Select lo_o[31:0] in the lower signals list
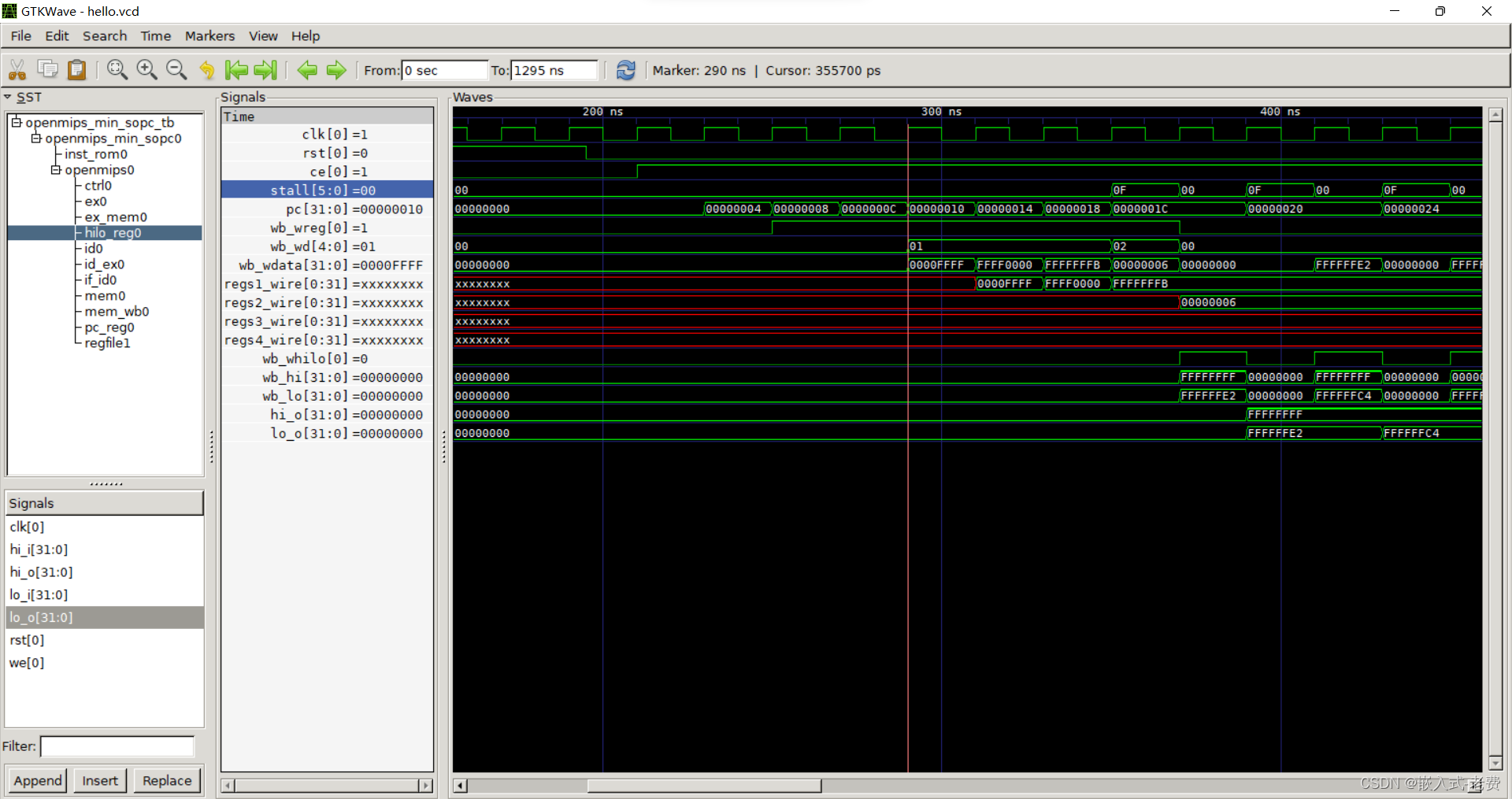 pyautogui.click(x=105, y=617)
